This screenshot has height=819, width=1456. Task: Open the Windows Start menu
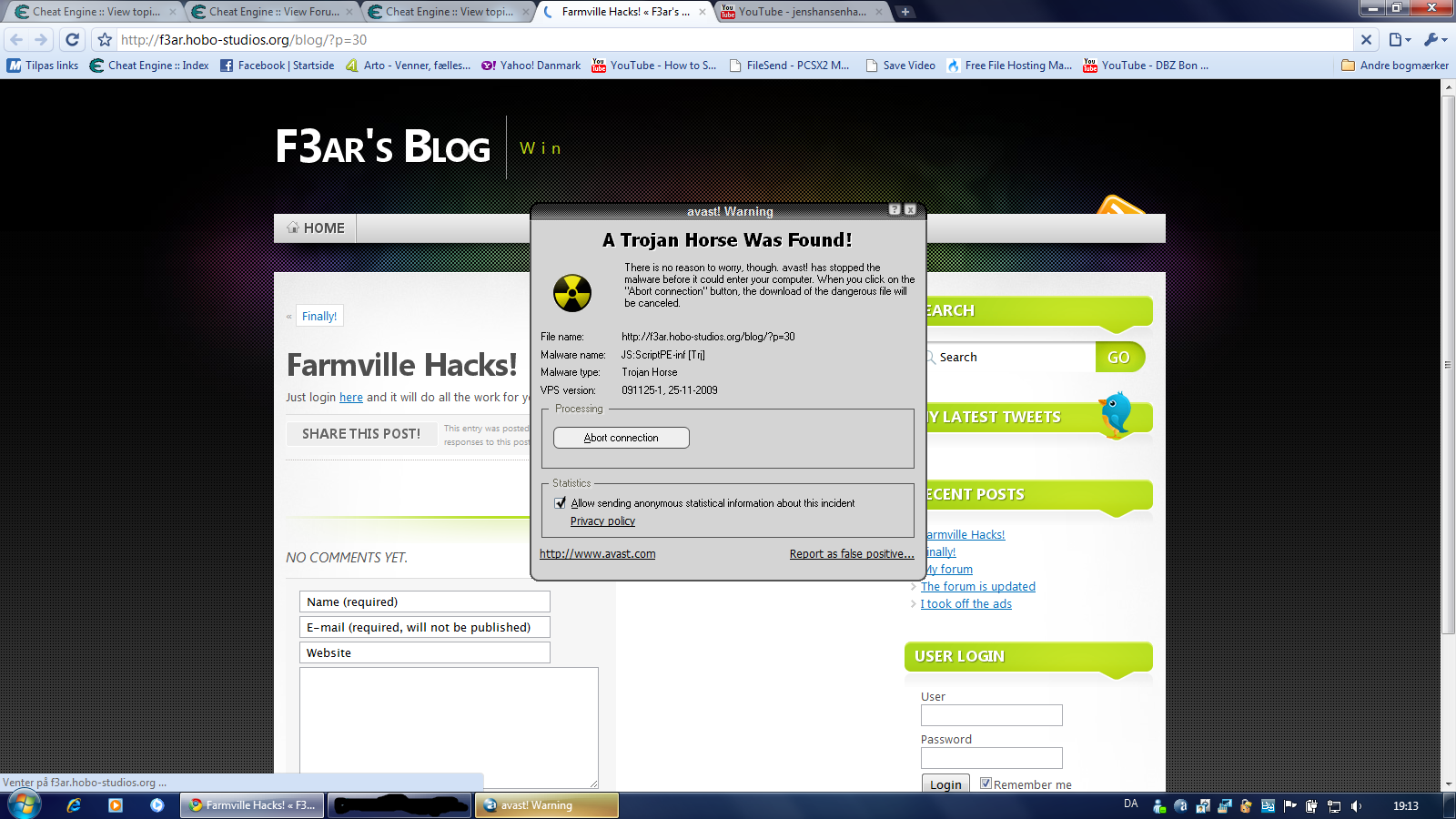click(24, 805)
